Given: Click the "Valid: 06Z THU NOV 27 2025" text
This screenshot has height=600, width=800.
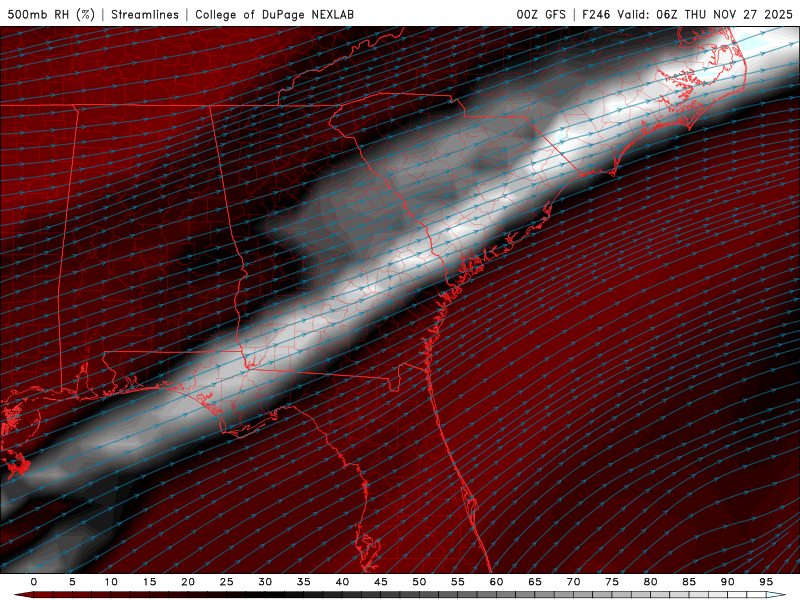Looking at the screenshot, I should [x=706, y=14].
